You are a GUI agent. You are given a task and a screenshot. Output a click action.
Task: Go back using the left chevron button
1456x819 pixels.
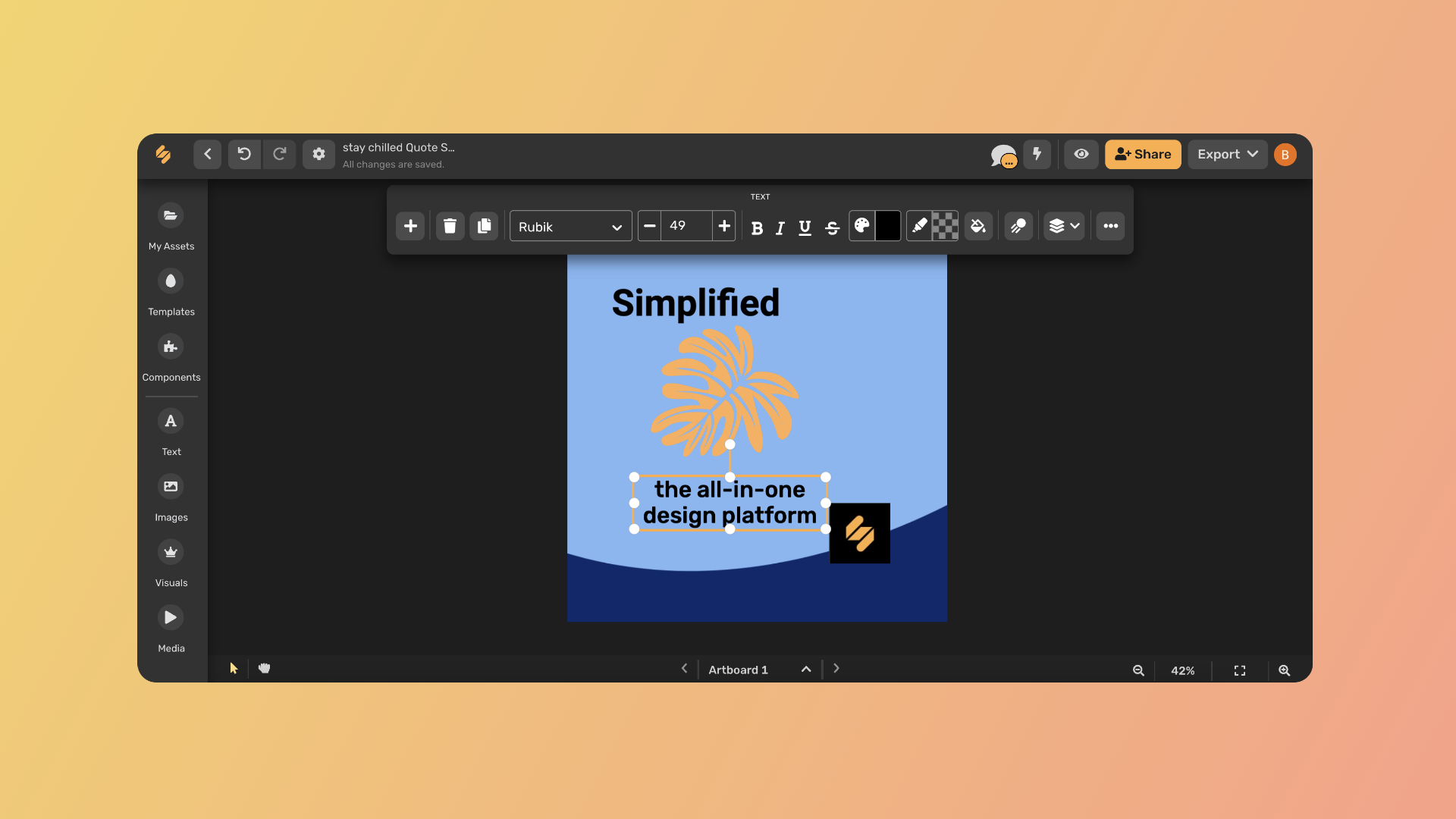(207, 154)
